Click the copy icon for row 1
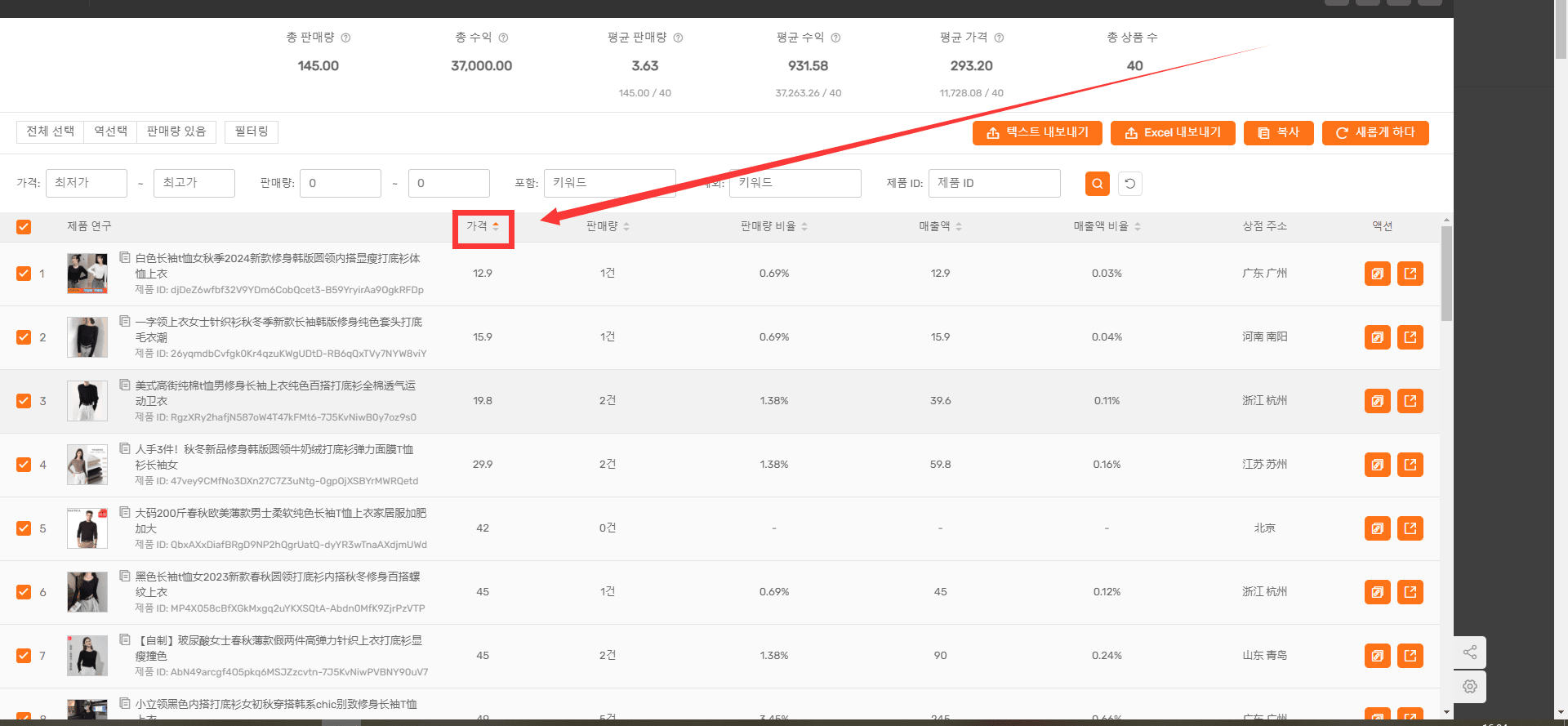The width and height of the screenshot is (1568, 726). [x=1378, y=274]
